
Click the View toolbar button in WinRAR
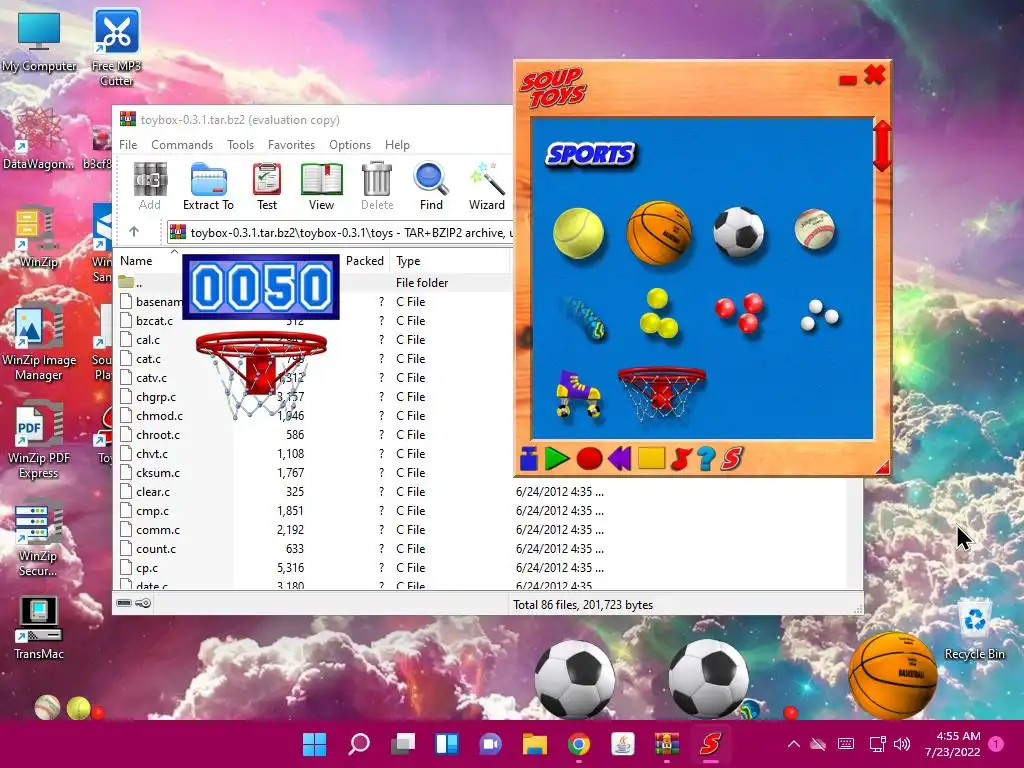[321, 186]
